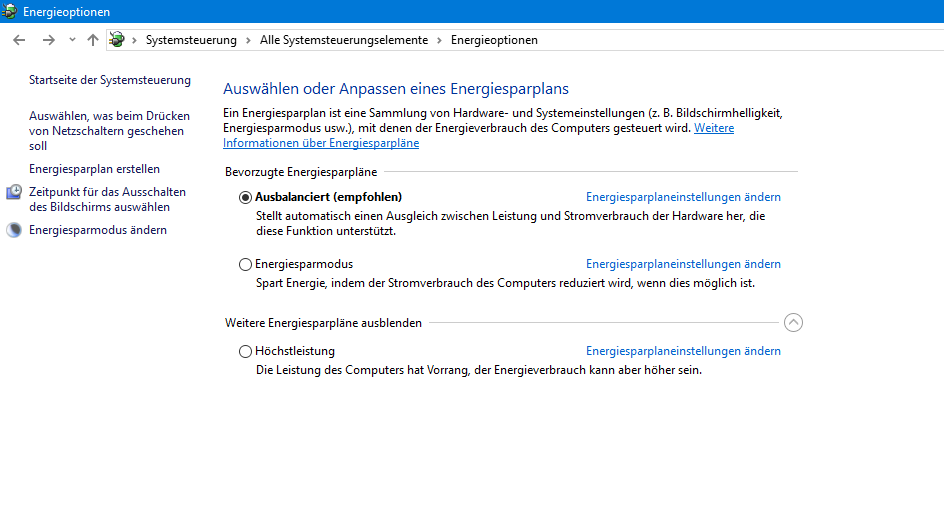Open recent locations dropdown arrow
This screenshot has height=507, width=944.
72,40
